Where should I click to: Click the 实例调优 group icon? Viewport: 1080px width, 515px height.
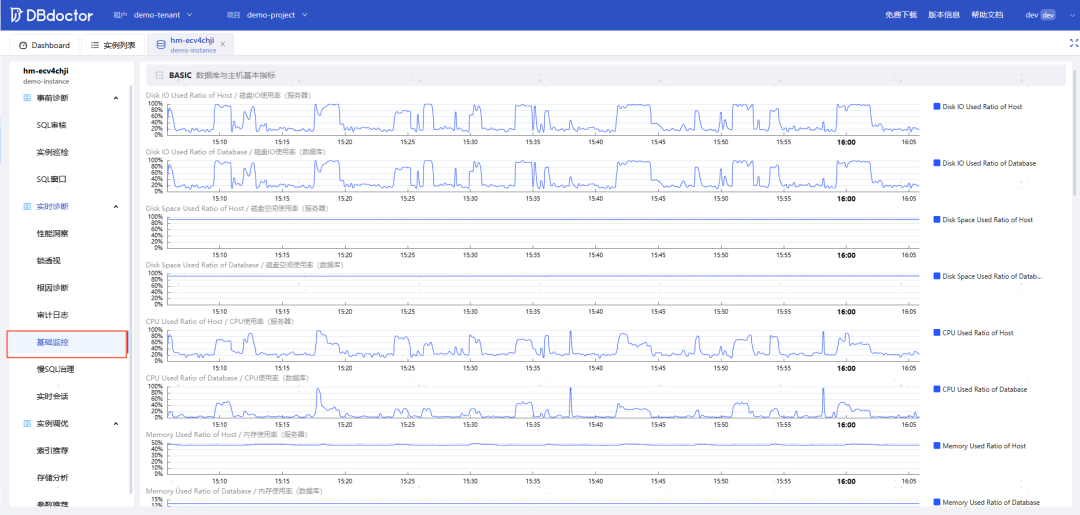tap(27, 423)
